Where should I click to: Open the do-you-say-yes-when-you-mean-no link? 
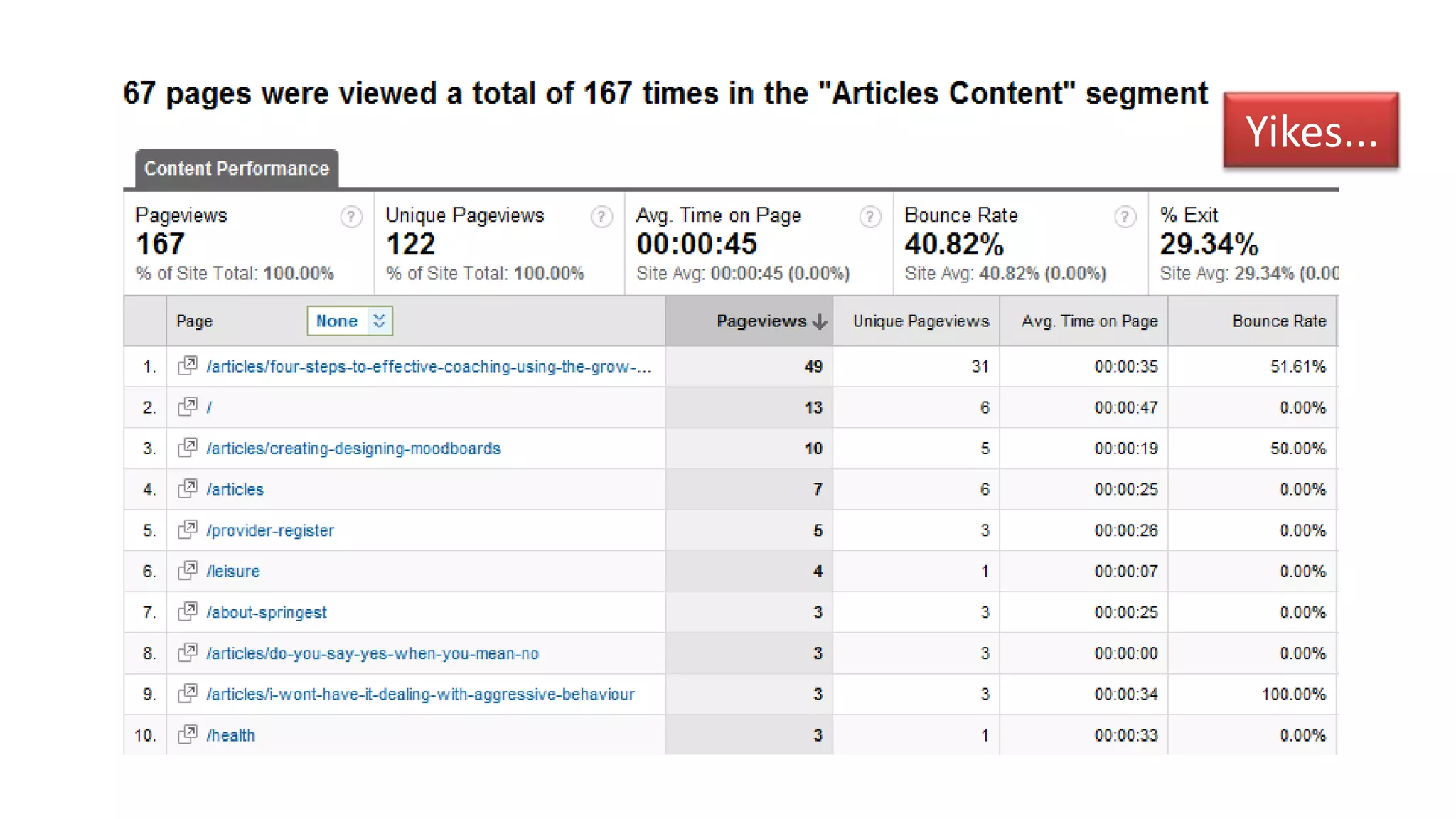pyautogui.click(x=373, y=653)
